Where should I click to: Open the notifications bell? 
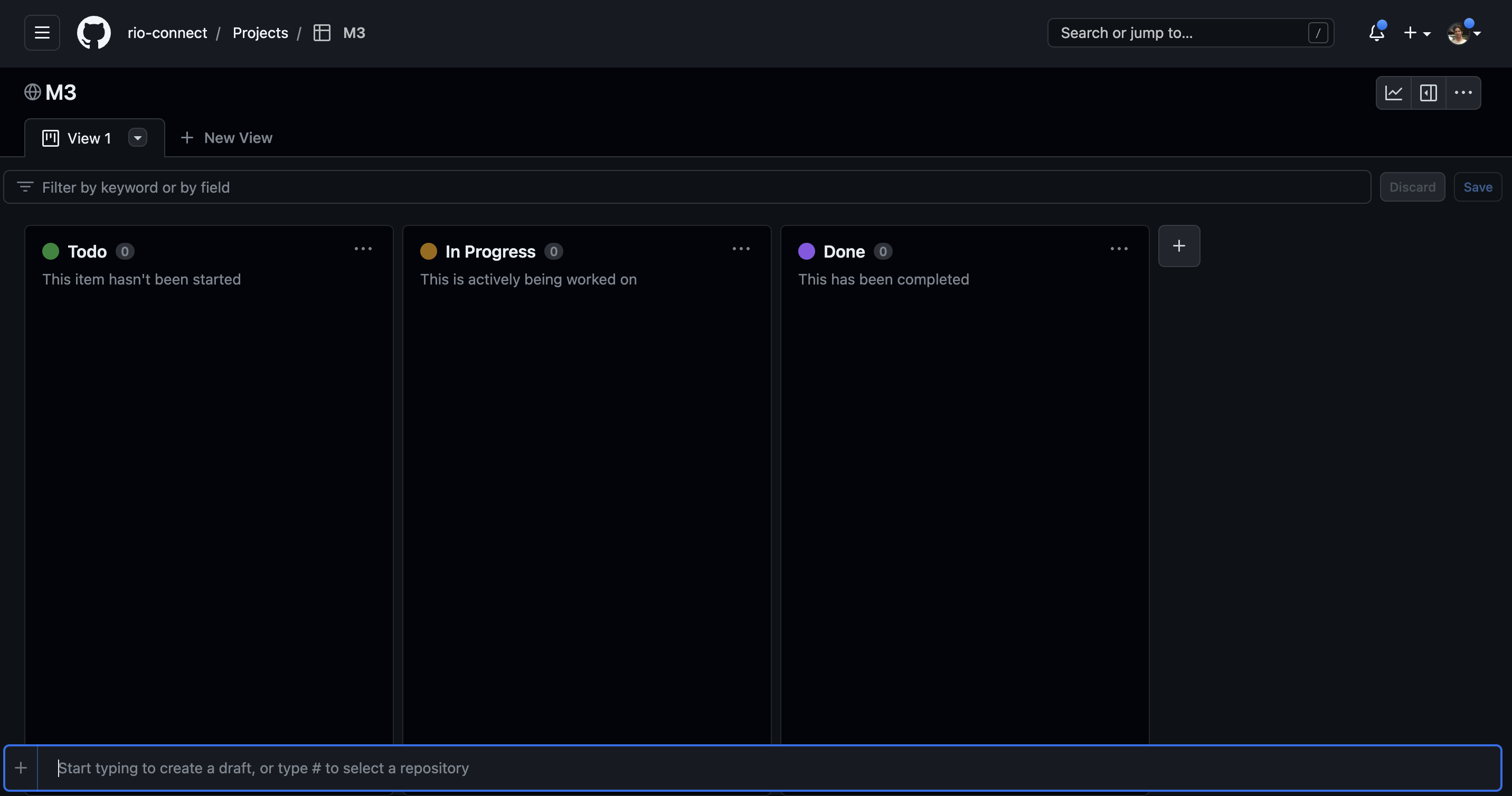[1376, 33]
